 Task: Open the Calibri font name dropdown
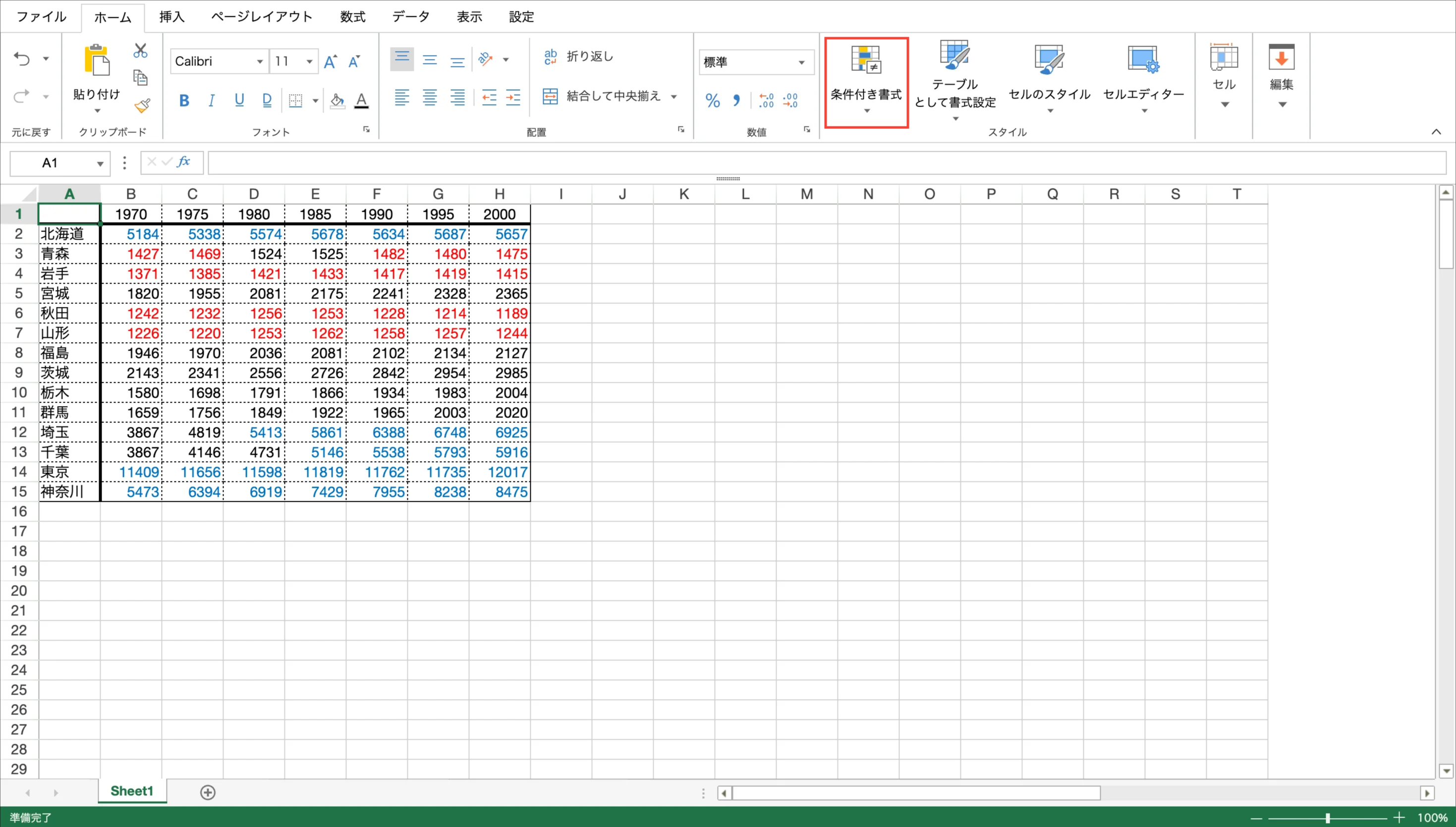pos(259,61)
